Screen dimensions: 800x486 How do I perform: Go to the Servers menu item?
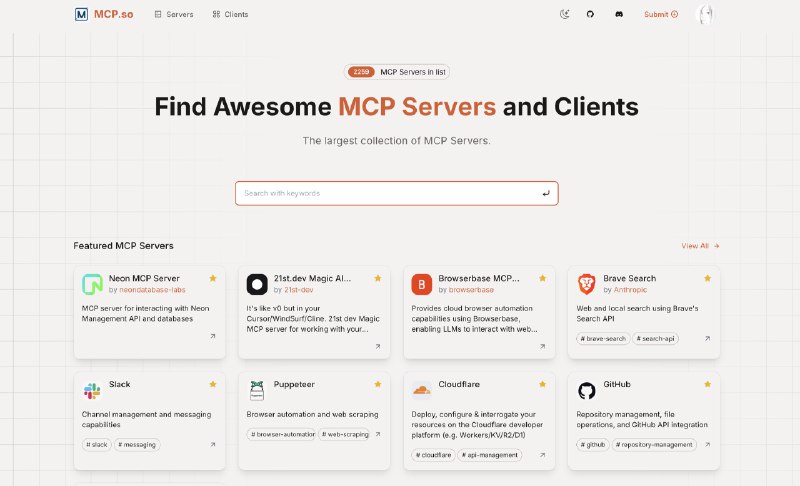pos(174,14)
